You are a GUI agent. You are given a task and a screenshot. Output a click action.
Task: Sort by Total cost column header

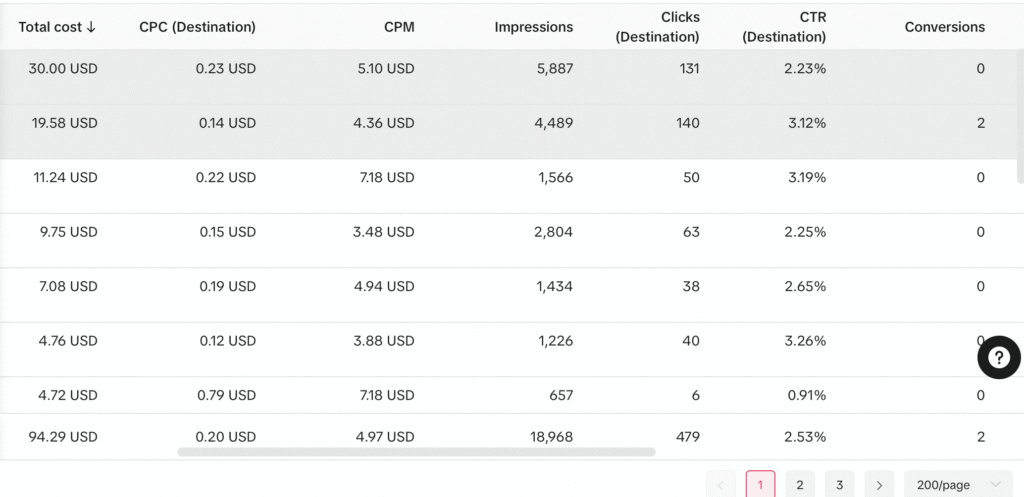(57, 27)
